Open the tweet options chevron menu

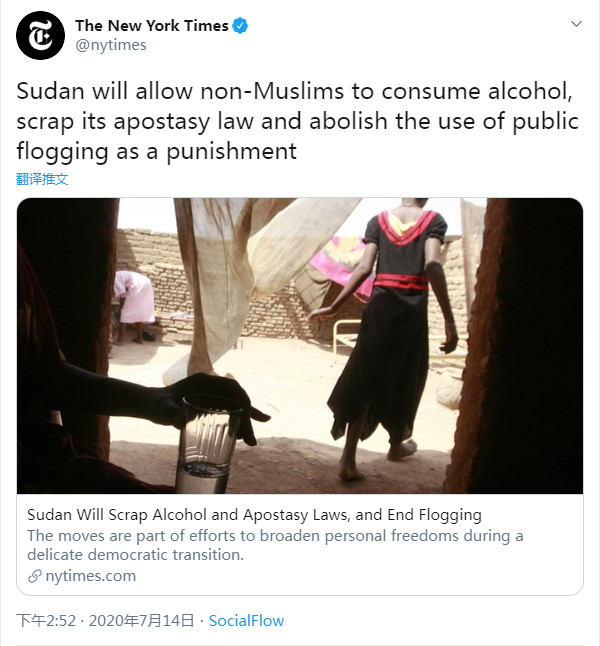(x=576, y=23)
